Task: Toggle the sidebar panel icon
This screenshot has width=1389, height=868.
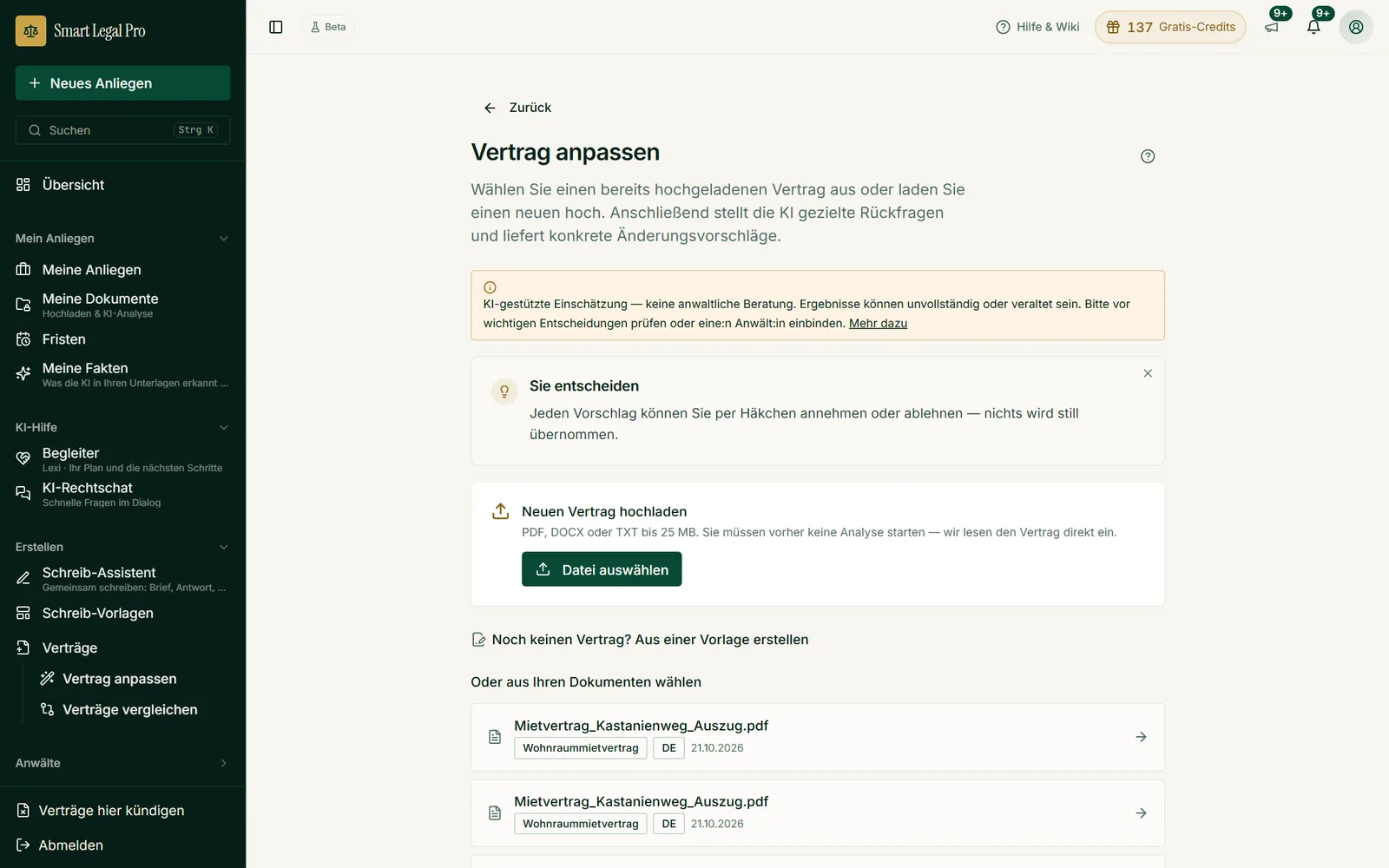Action: pos(276,27)
